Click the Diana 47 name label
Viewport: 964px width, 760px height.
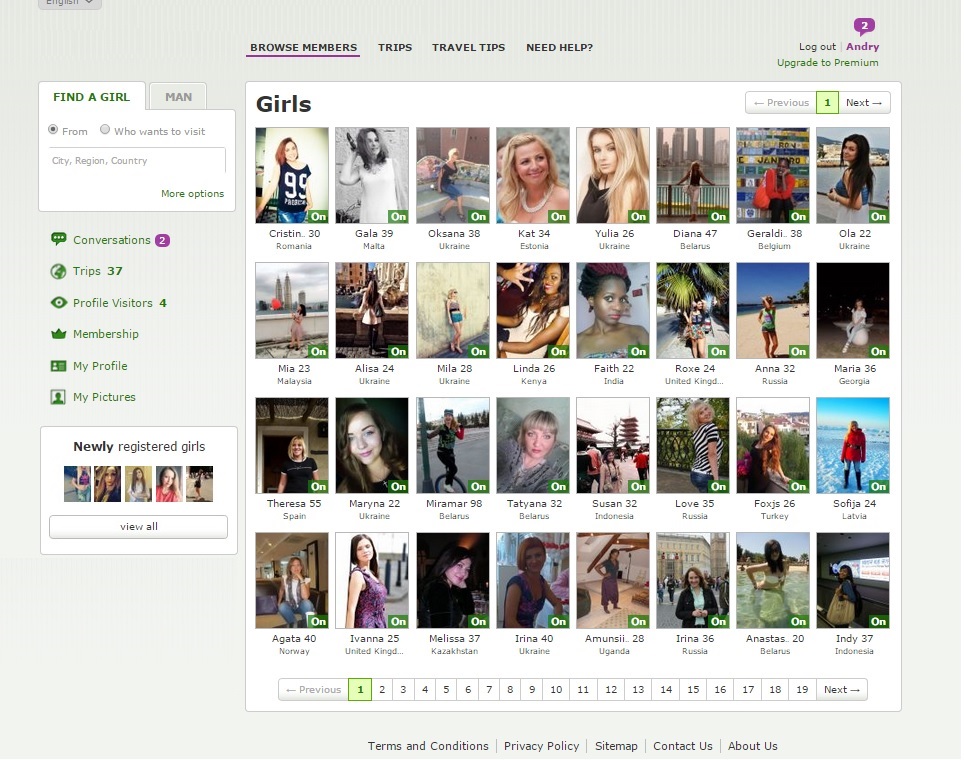click(x=695, y=234)
